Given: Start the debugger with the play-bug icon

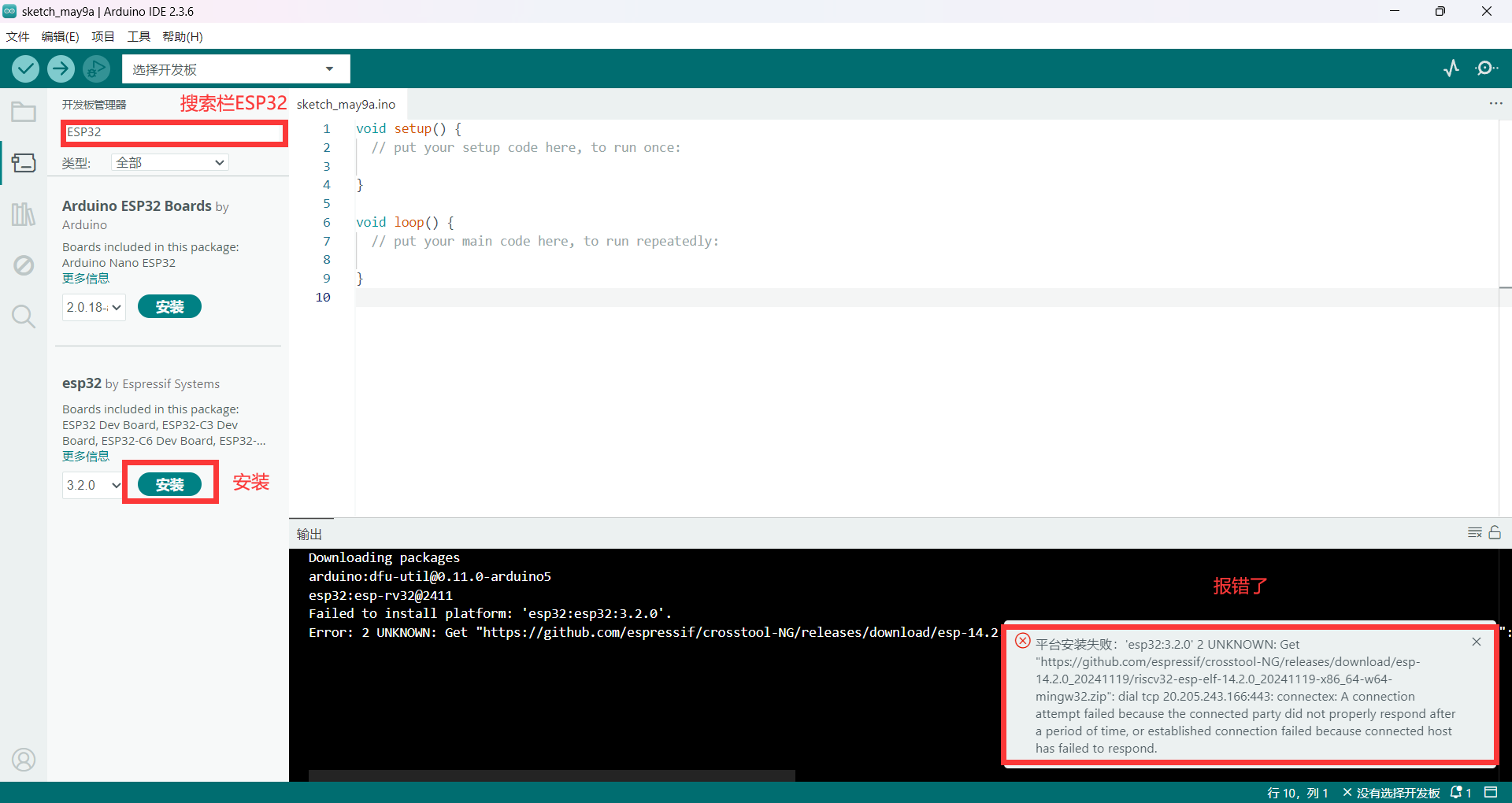Looking at the screenshot, I should [x=96, y=69].
